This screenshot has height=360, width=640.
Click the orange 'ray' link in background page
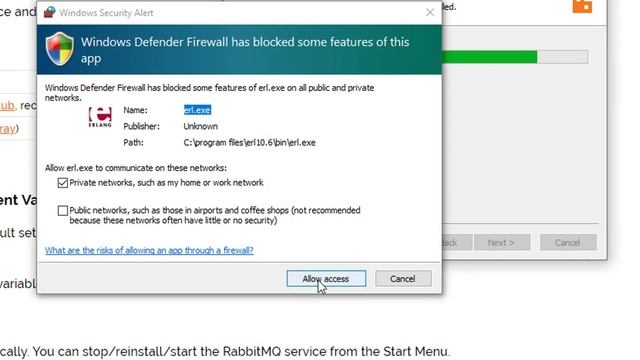[7, 129]
